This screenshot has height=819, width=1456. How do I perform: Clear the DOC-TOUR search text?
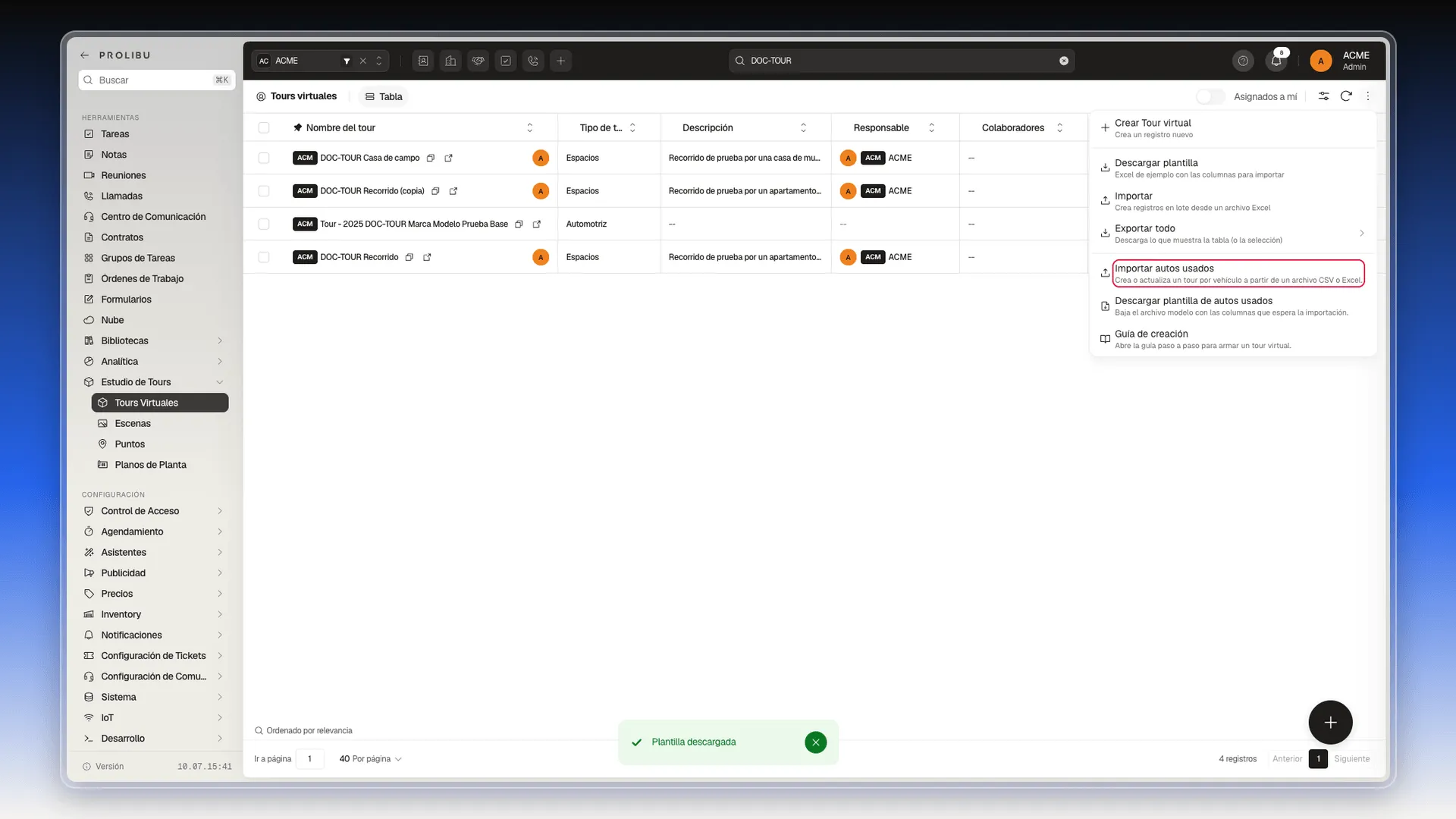coord(1064,61)
